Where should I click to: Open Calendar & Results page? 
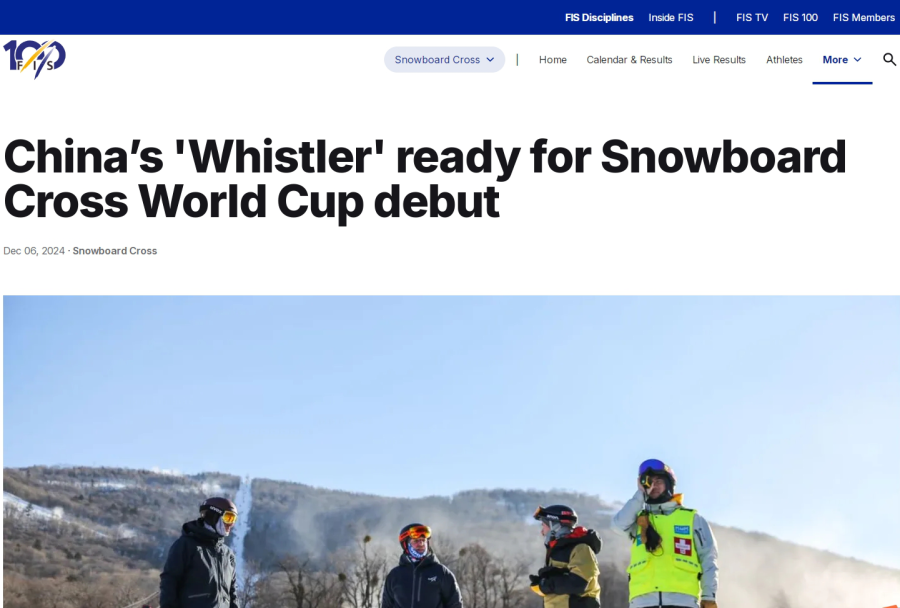629,60
